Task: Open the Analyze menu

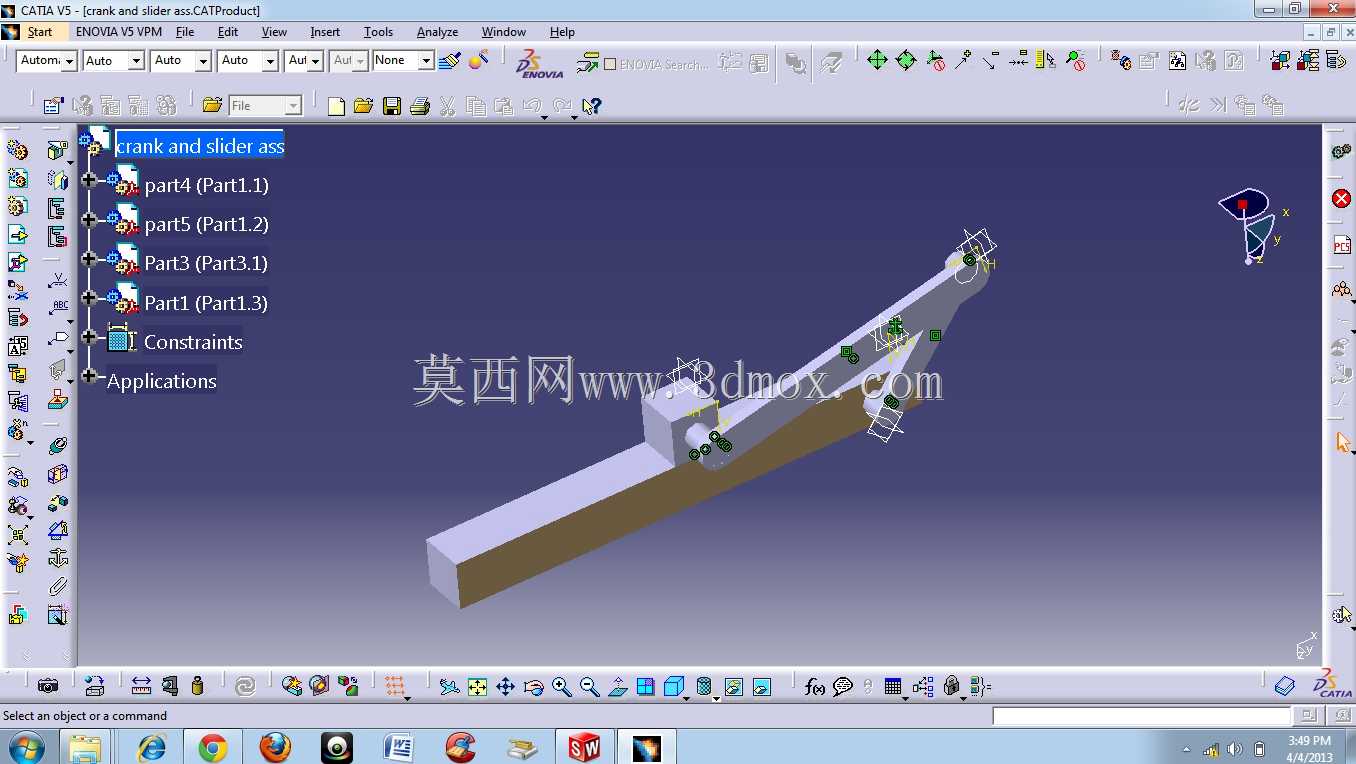Action: point(437,32)
